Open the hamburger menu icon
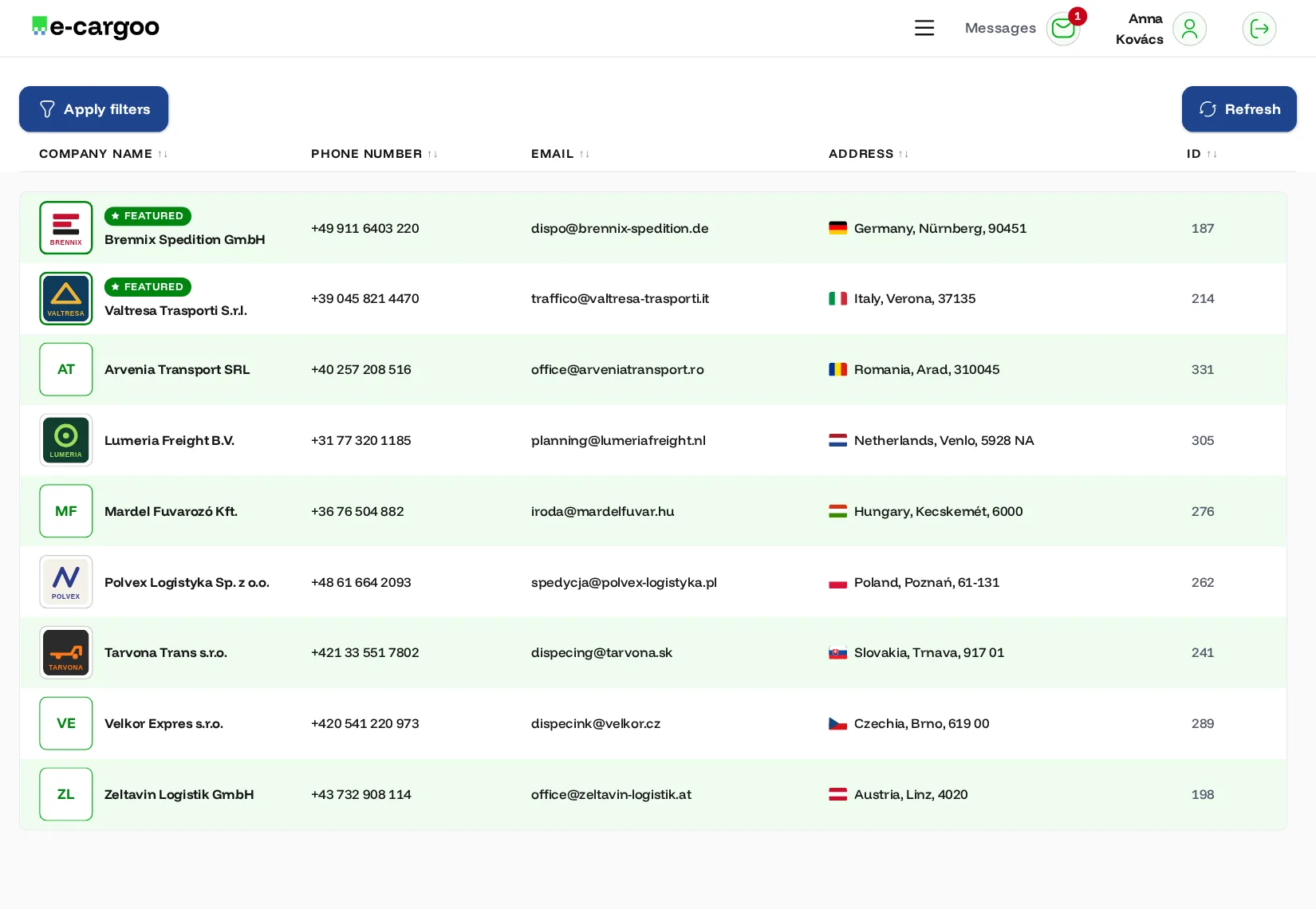Image resolution: width=1316 pixels, height=909 pixels. 924,28
